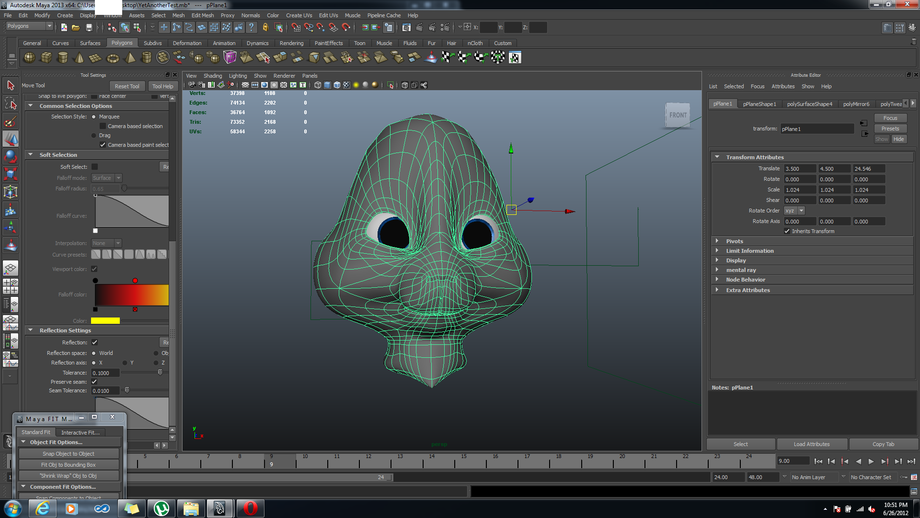
Task: Choose the Rotate tool sphere icon
Action: pyautogui.click(x=10, y=156)
